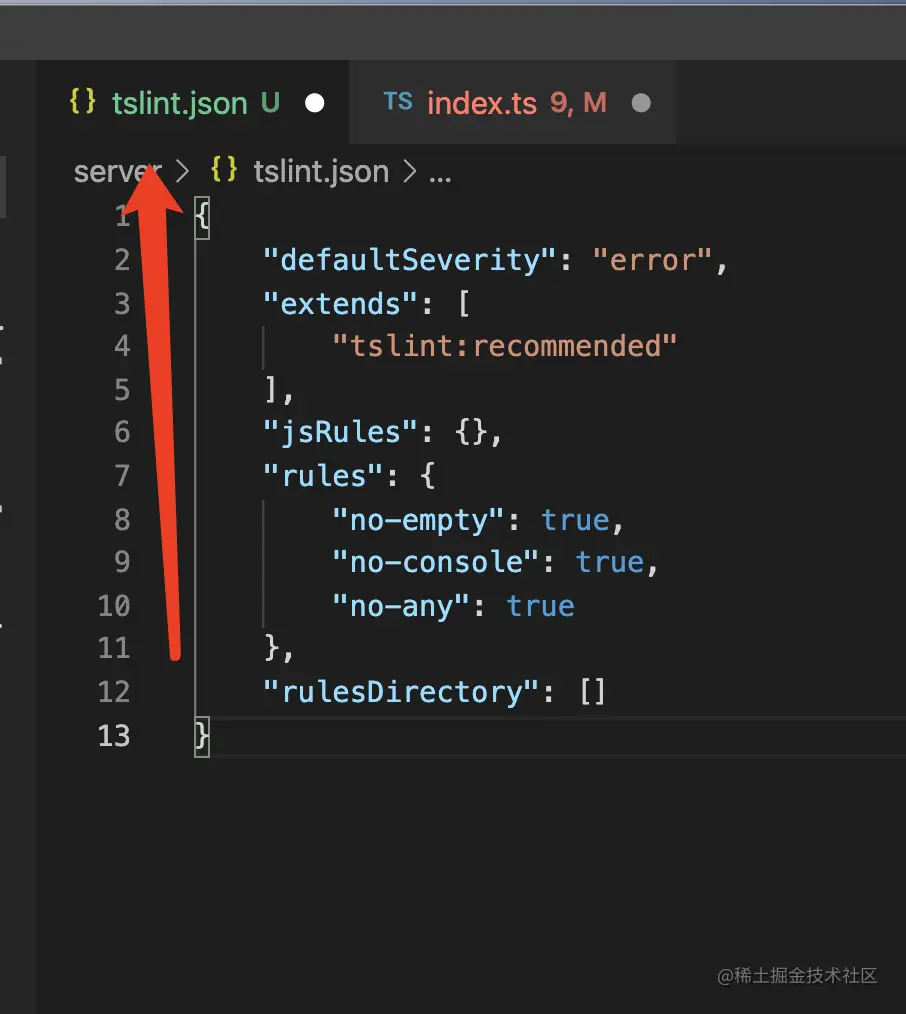Click the true value of no-empty
Screen dimensions: 906x1014
[575, 520]
